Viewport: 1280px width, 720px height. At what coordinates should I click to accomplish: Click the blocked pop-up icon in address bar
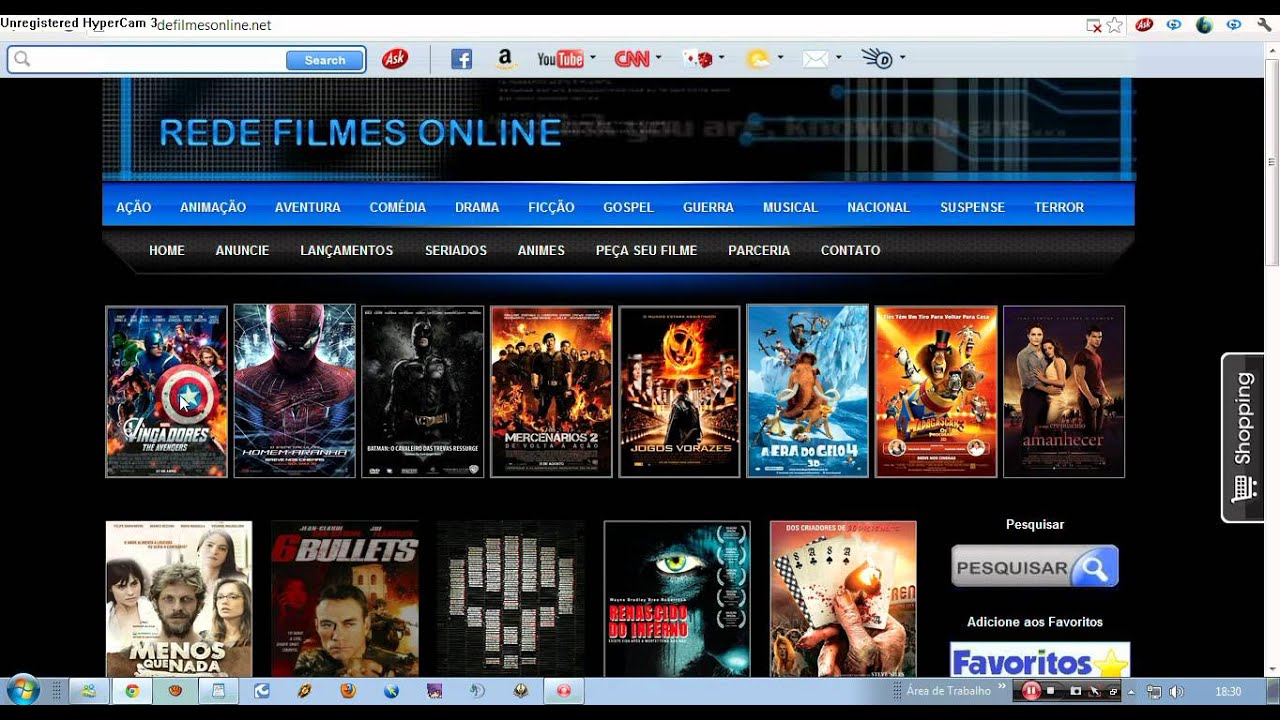click(1094, 26)
